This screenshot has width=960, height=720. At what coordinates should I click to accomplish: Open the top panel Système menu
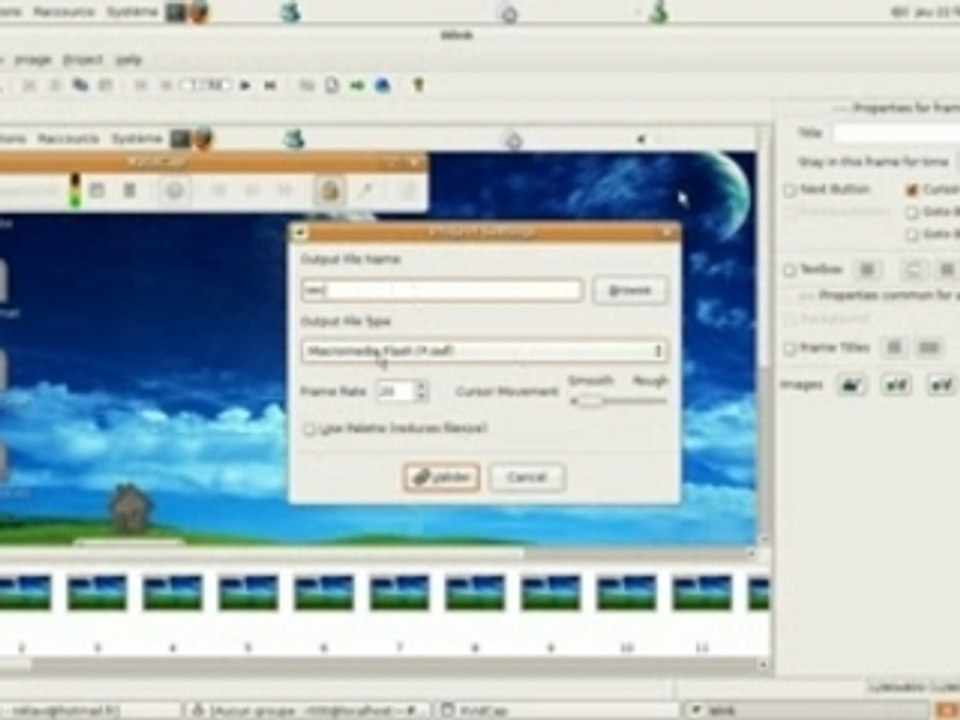(x=132, y=11)
